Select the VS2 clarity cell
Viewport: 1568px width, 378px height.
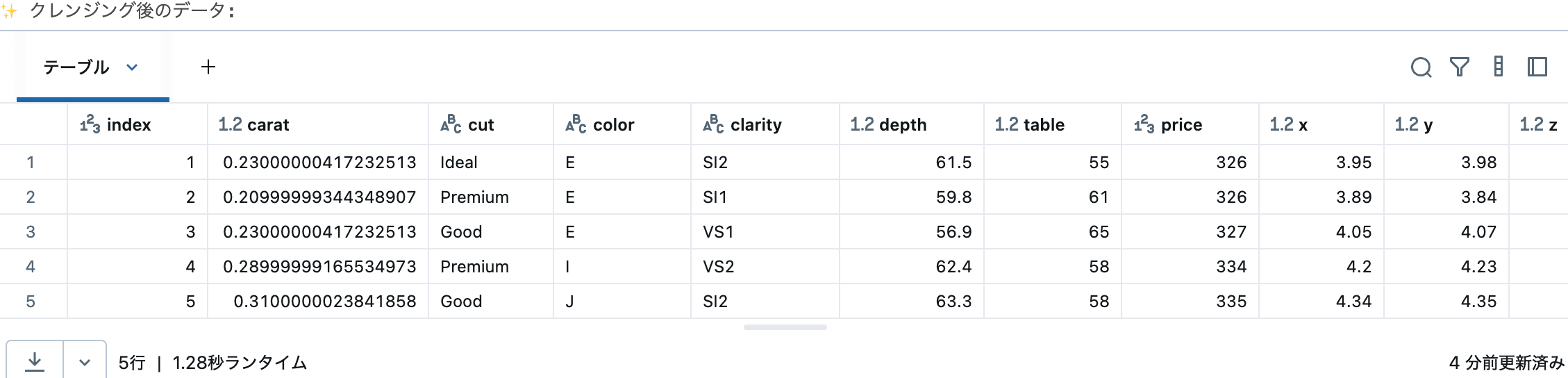pos(719,267)
